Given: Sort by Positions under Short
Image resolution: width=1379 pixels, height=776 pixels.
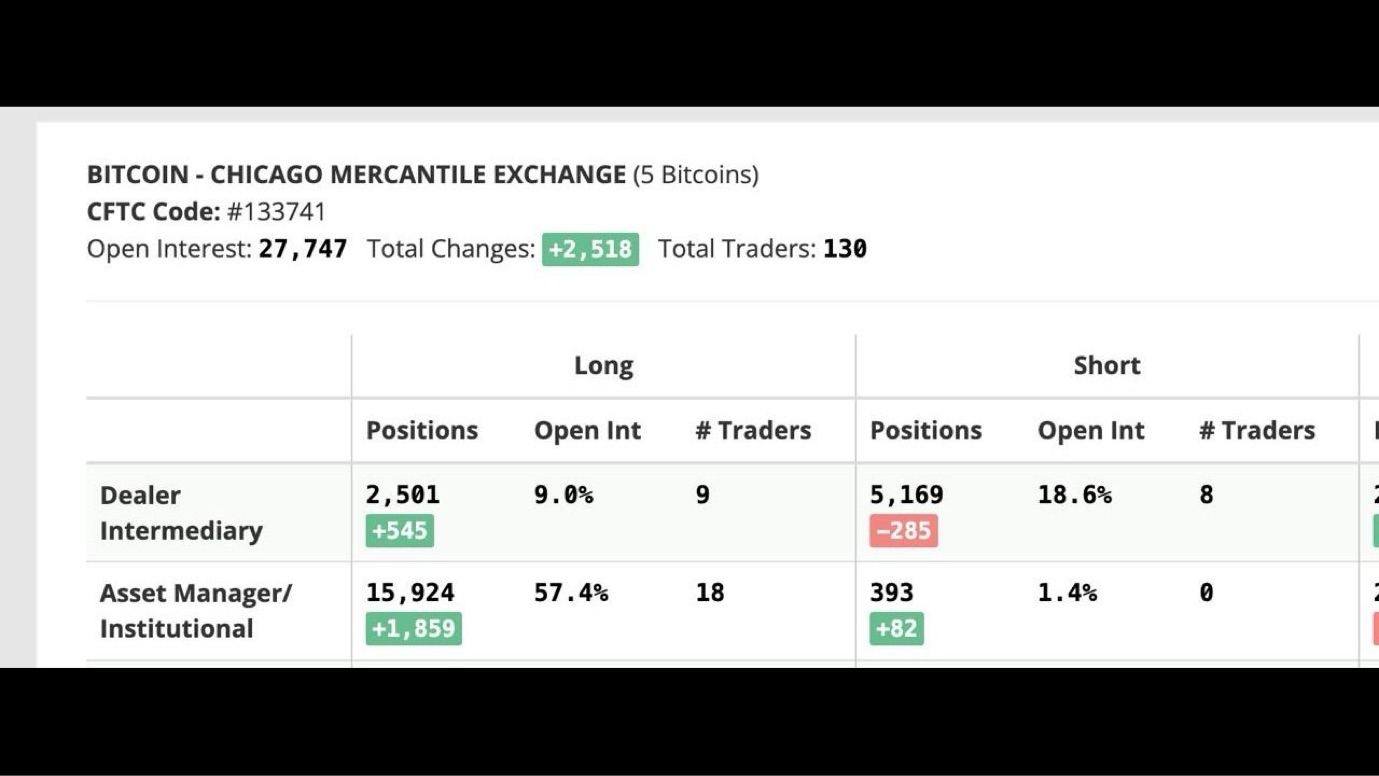Looking at the screenshot, I should click(926, 431).
